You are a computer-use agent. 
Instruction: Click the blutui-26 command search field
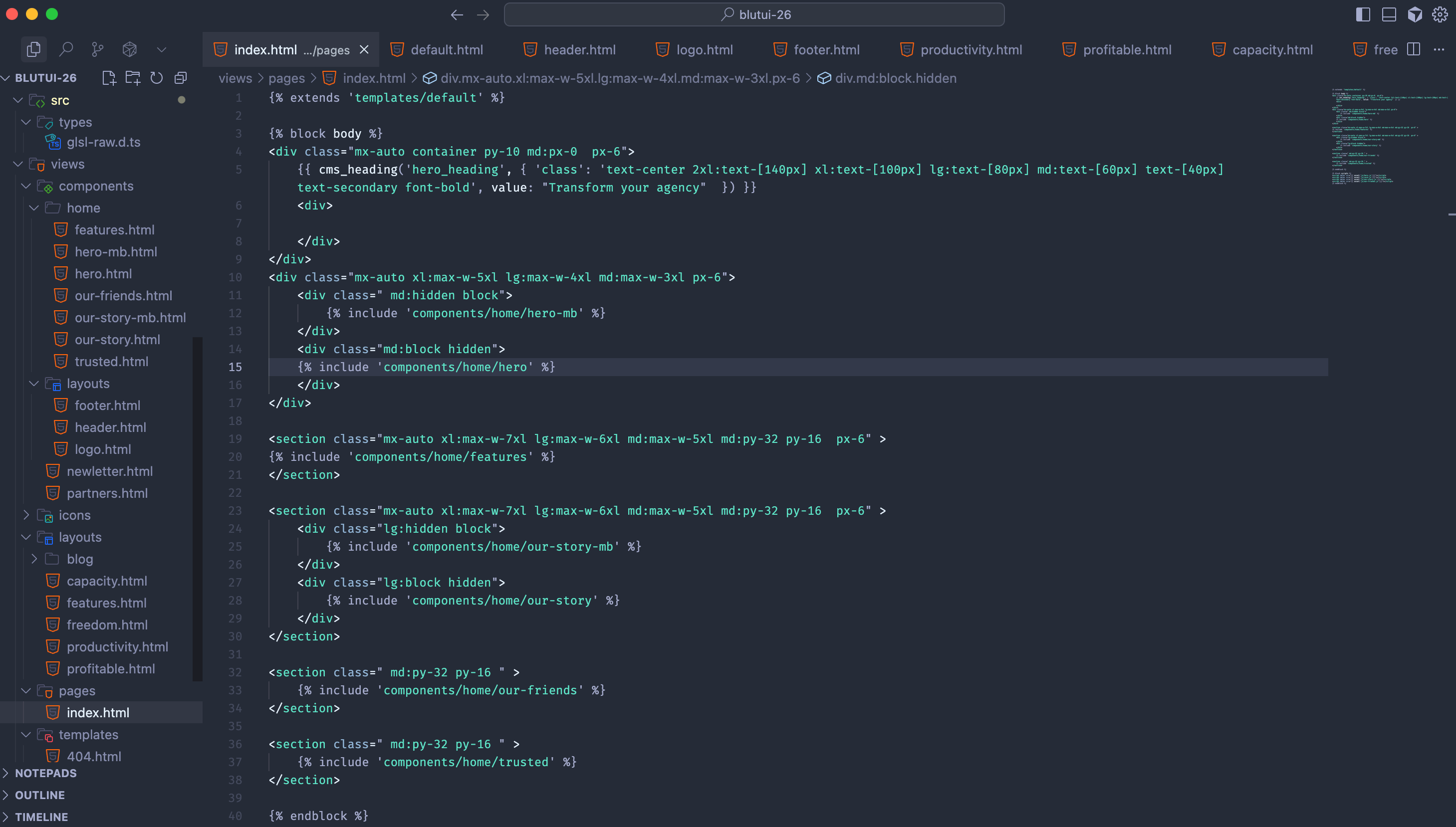pyautogui.click(x=754, y=14)
